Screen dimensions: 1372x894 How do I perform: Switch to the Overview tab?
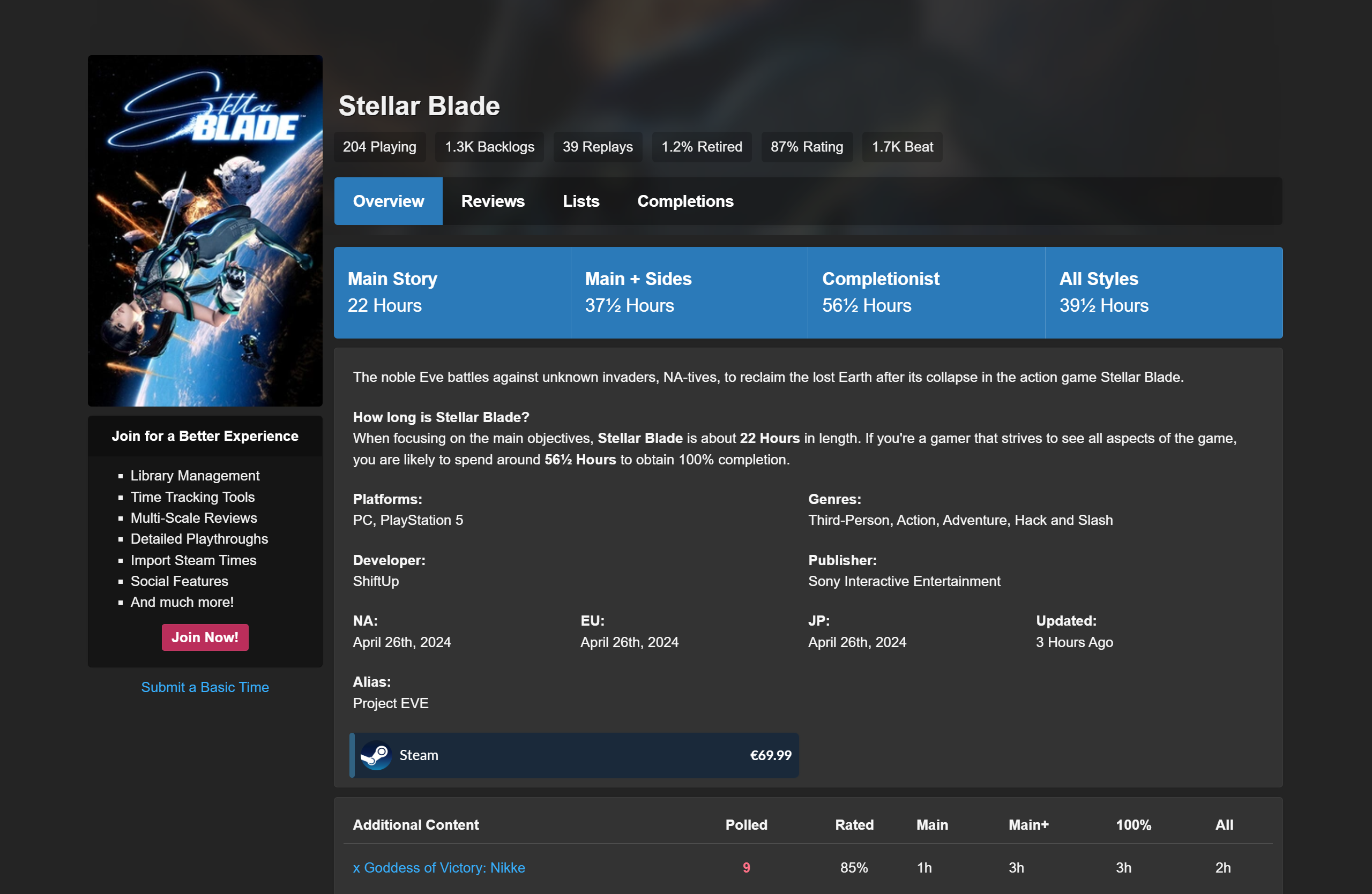(388, 201)
